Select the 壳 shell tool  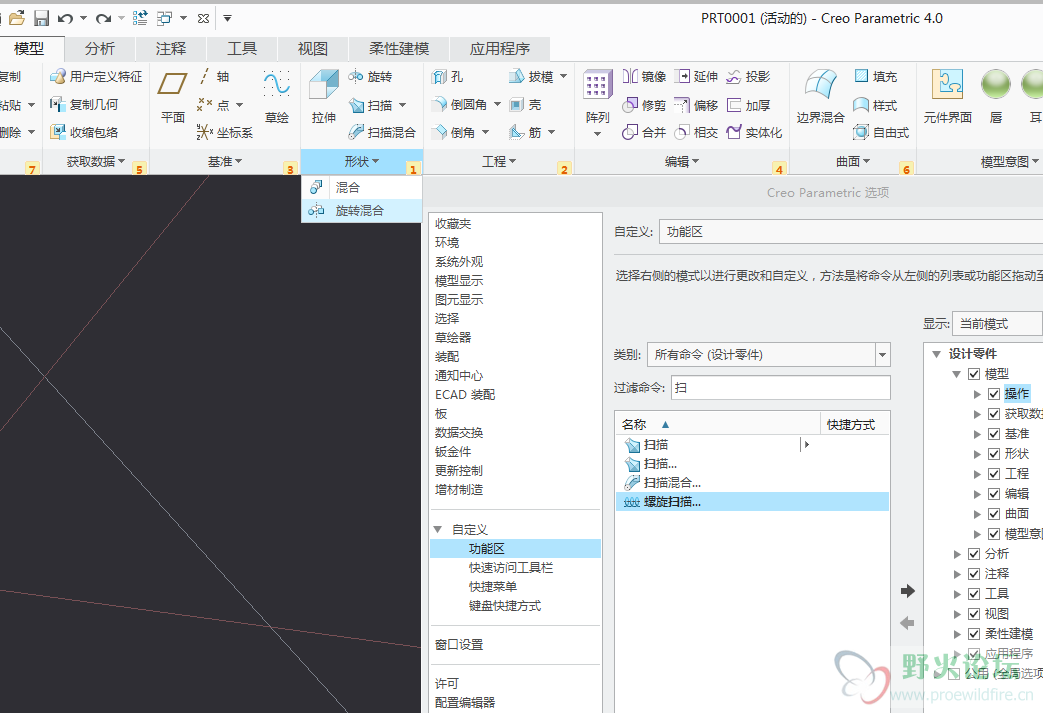[525, 104]
